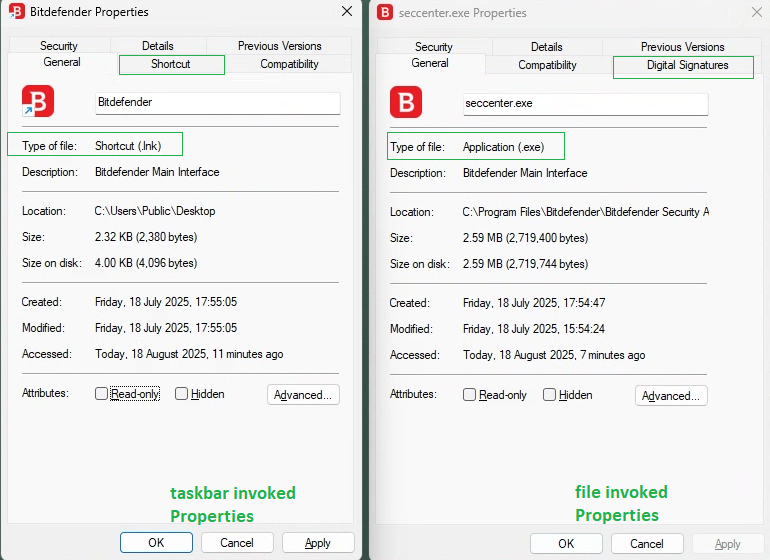
Task: Click location 'C:\Users\Public\Desktop'
Action: pyautogui.click(x=155, y=211)
